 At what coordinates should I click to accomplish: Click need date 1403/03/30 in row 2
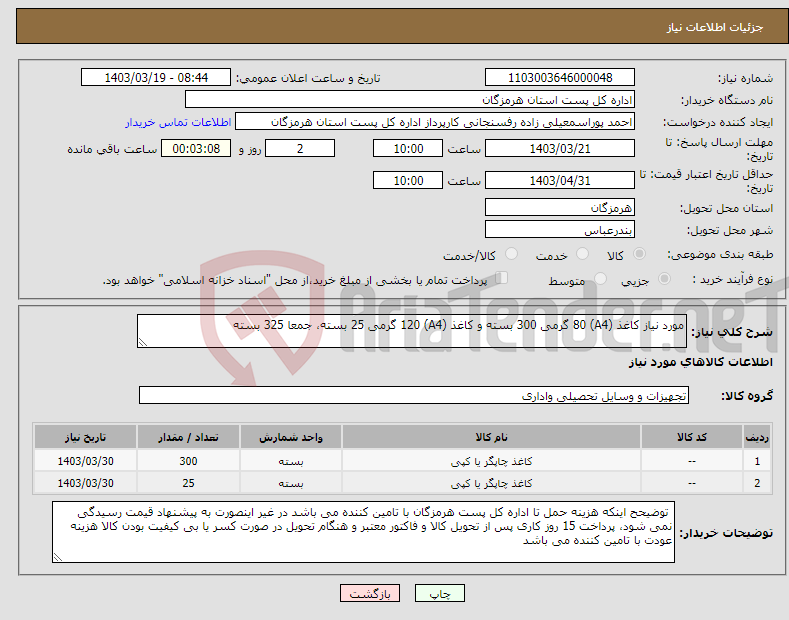(x=86, y=483)
